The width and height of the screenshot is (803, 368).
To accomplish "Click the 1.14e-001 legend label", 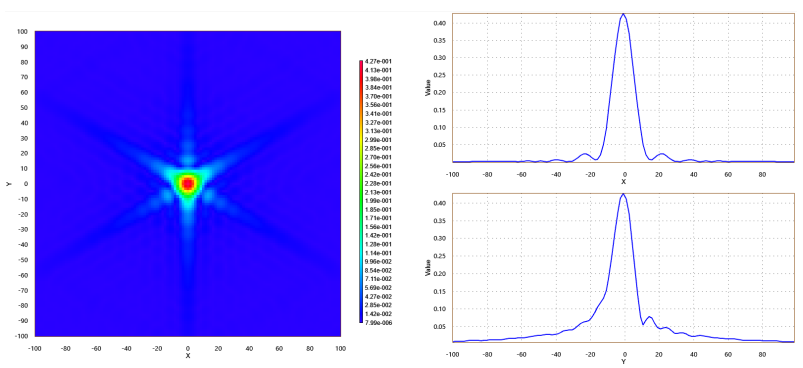I will coord(378,253).
